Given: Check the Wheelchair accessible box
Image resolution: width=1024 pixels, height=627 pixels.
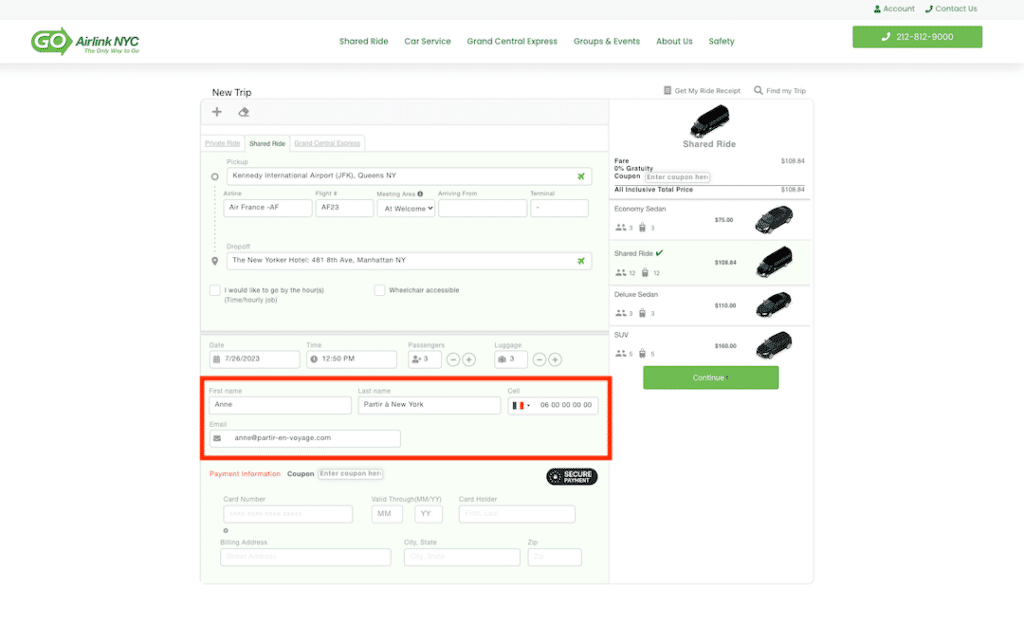Looking at the screenshot, I should [x=380, y=290].
